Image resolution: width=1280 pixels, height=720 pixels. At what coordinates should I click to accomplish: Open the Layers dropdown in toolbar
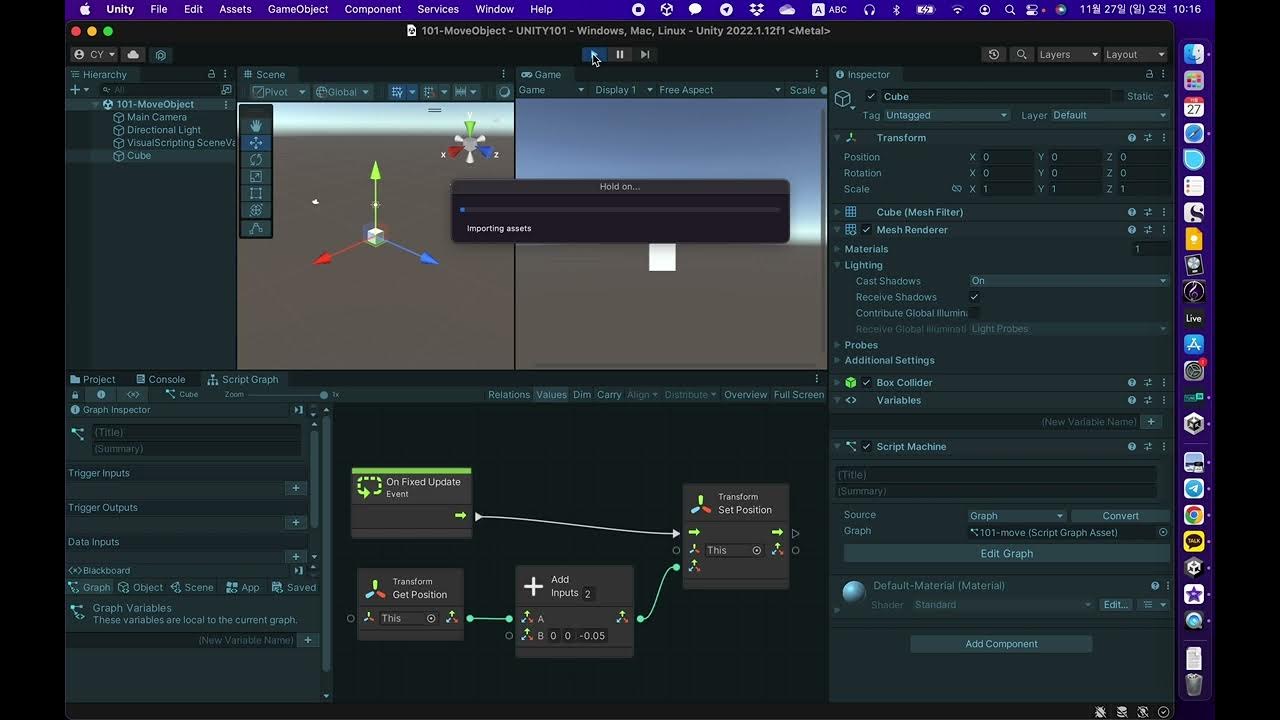tap(1067, 54)
